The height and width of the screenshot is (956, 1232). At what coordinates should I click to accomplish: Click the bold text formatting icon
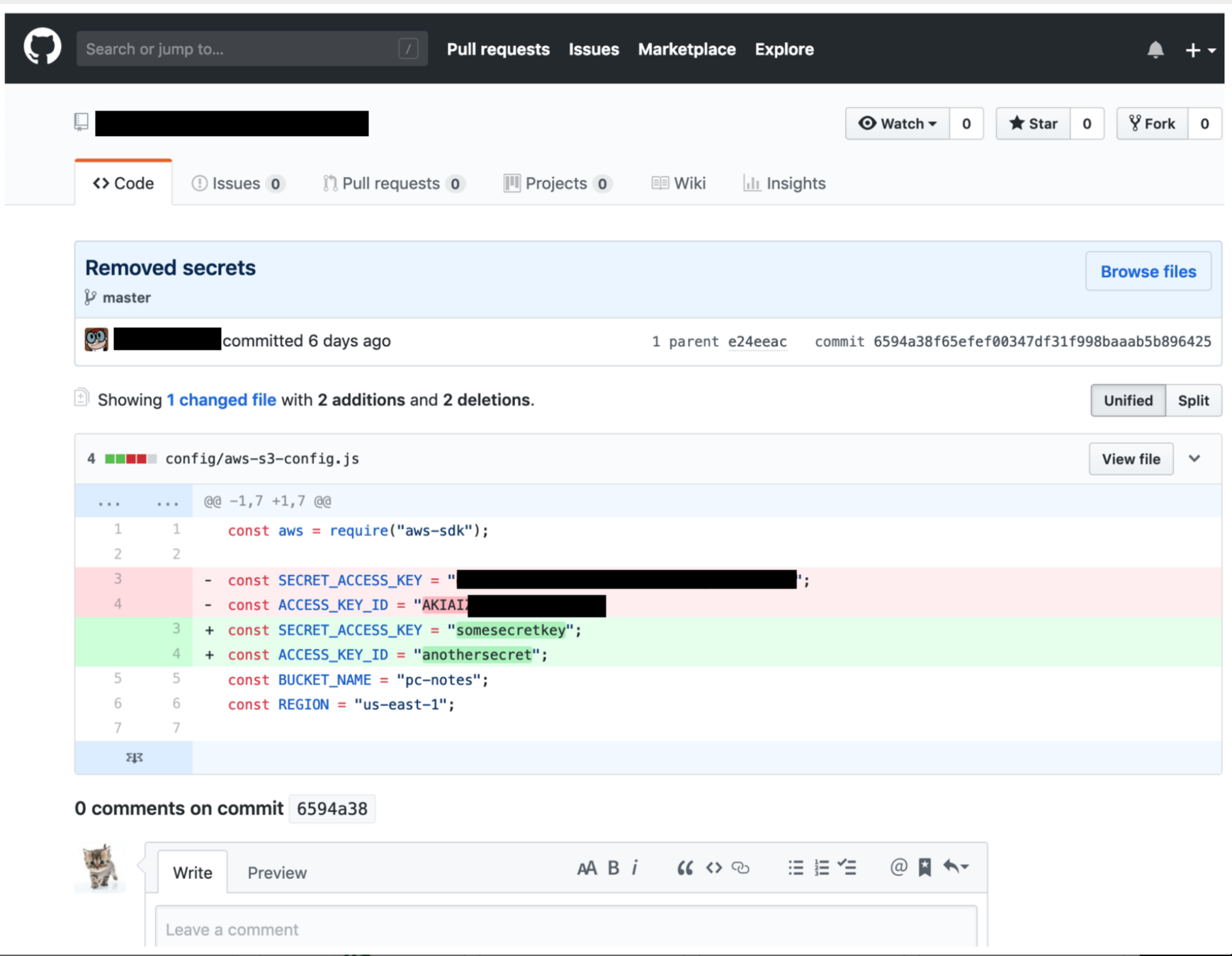614,867
